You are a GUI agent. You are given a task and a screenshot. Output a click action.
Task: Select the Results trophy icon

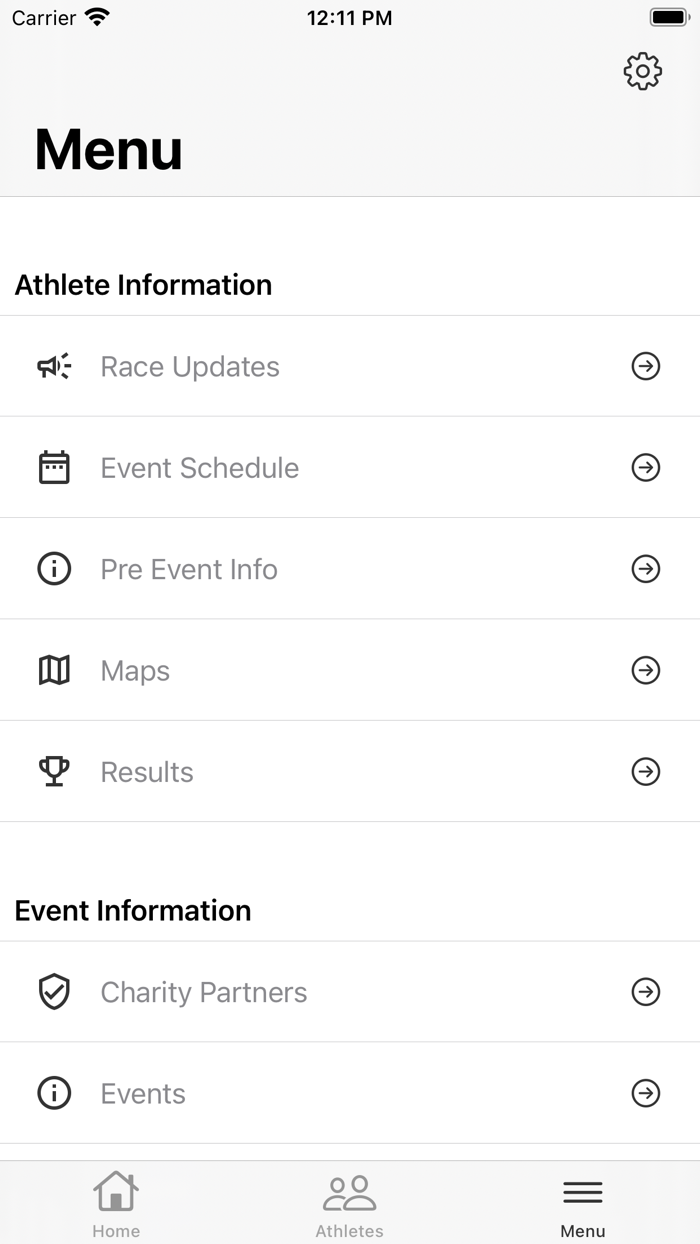(x=54, y=771)
